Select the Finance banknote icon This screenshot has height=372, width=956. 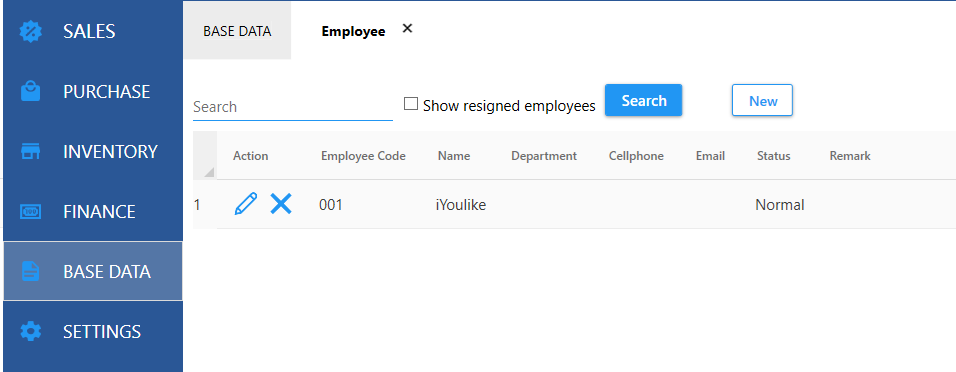pyautogui.click(x=30, y=212)
